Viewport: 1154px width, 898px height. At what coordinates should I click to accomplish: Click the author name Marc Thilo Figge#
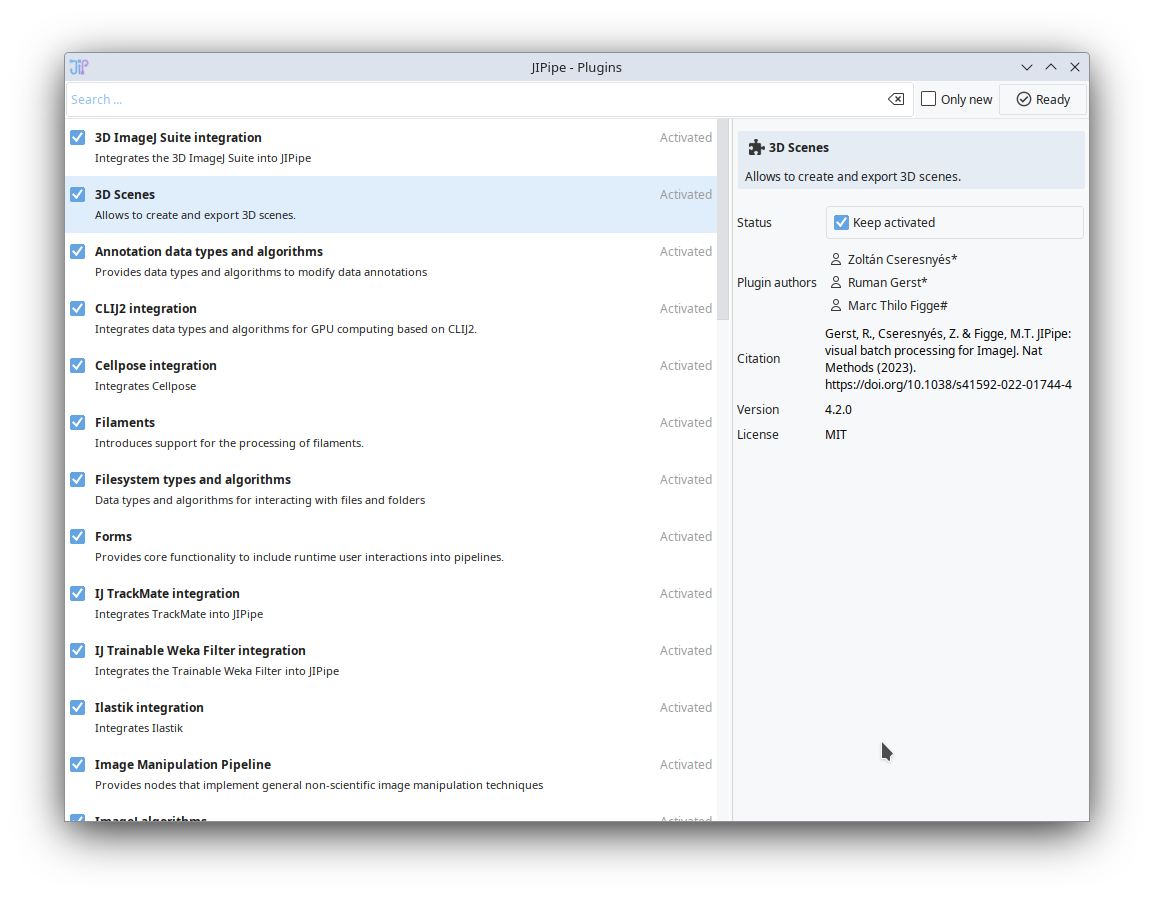click(898, 305)
